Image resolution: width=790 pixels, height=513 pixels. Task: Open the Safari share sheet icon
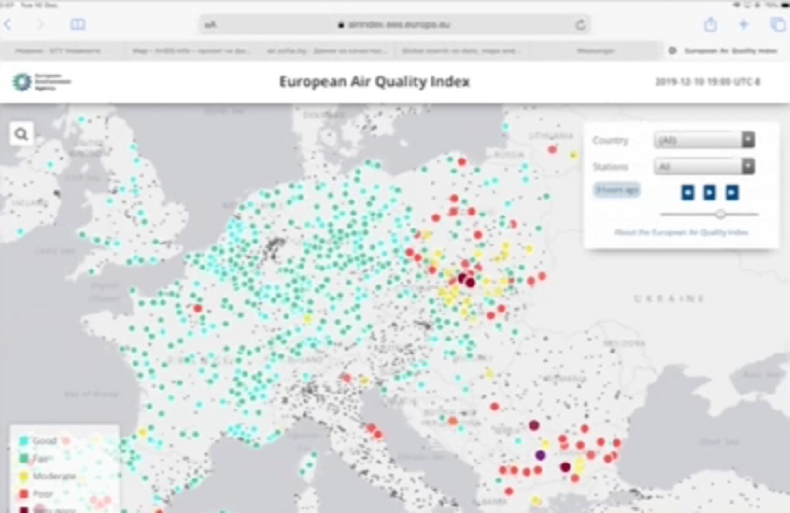(710, 24)
